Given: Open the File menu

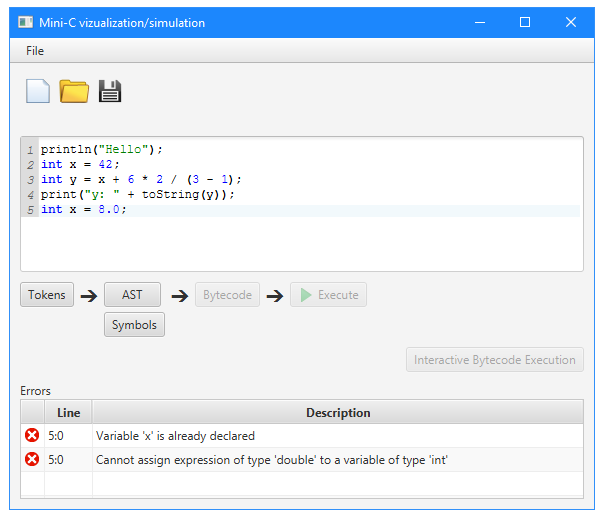Looking at the screenshot, I should [x=35, y=51].
